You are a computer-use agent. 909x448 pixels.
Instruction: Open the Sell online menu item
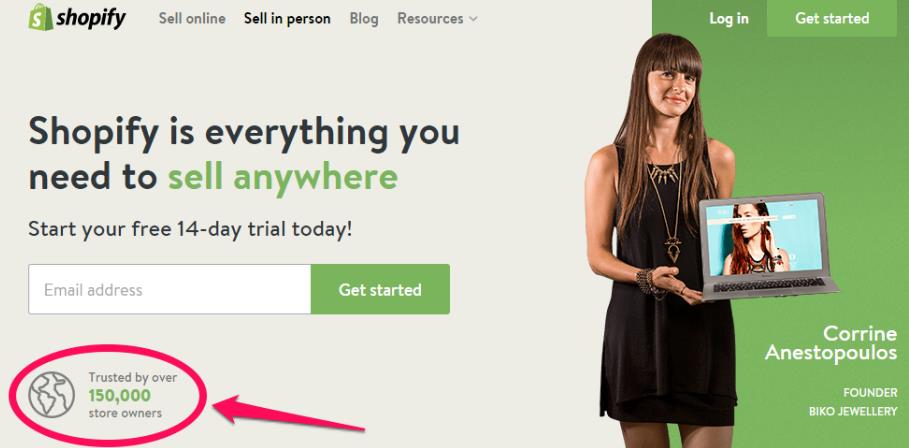pyautogui.click(x=192, y=19)
